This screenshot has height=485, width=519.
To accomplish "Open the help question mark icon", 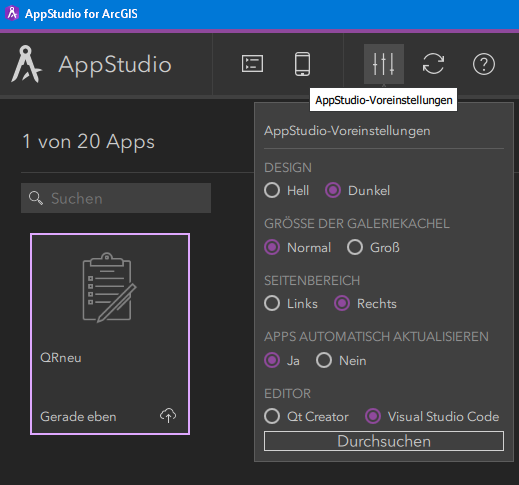I will (x=484, y=64).
